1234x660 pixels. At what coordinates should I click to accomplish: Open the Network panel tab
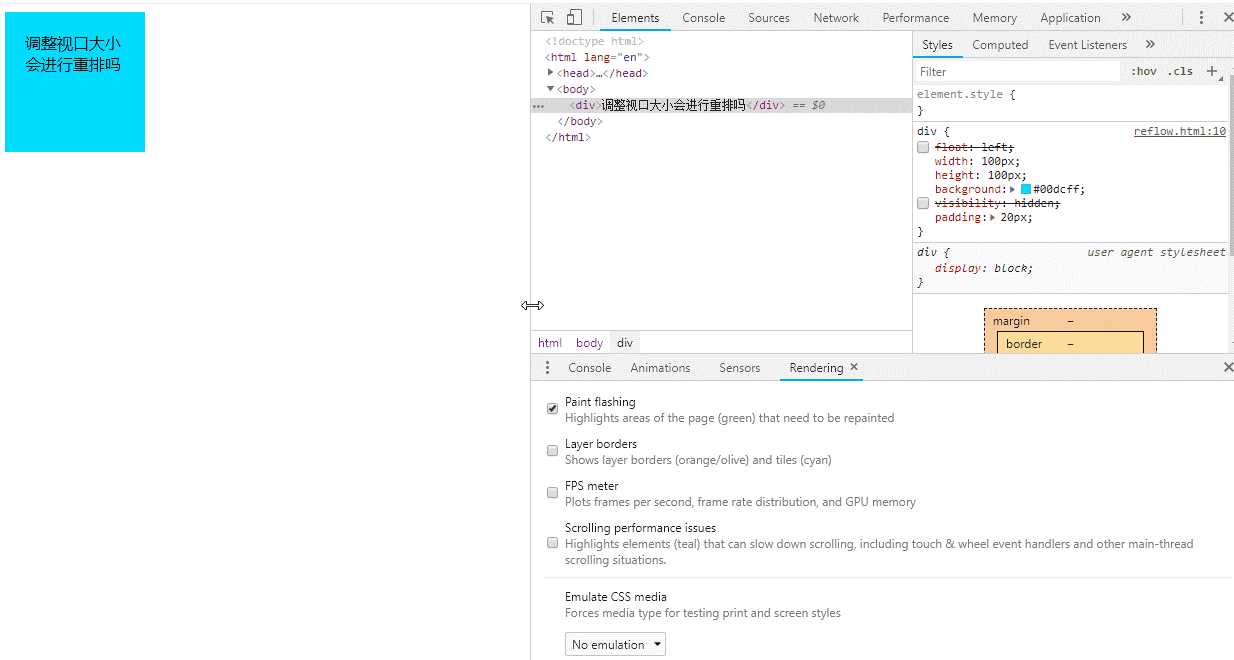pos(836,18)
